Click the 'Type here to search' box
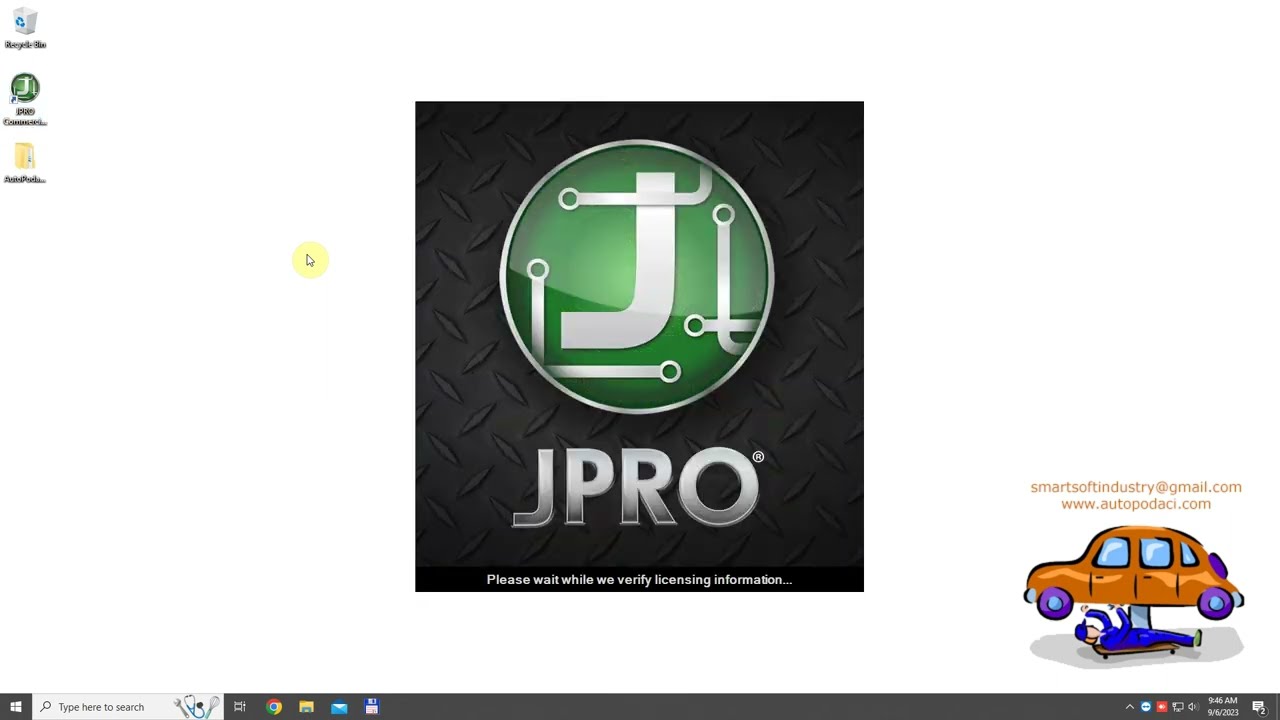The image size is (1280, 720). point(128,707)
